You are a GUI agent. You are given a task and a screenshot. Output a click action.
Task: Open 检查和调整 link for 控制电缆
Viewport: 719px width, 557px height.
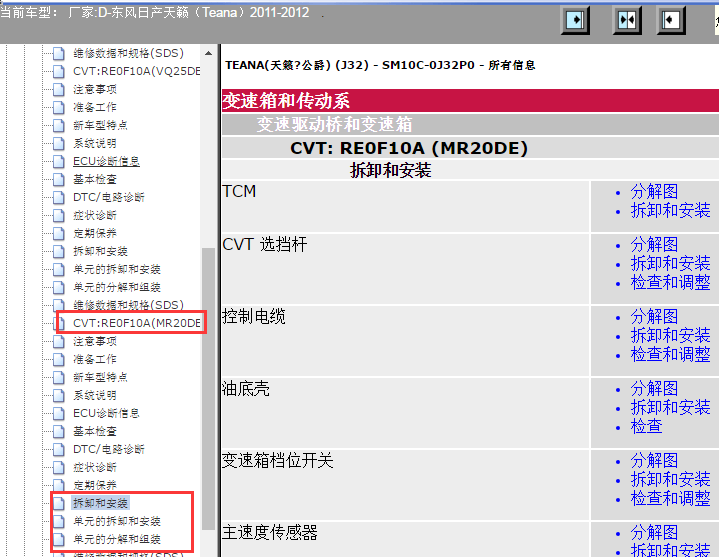(670, 354)
